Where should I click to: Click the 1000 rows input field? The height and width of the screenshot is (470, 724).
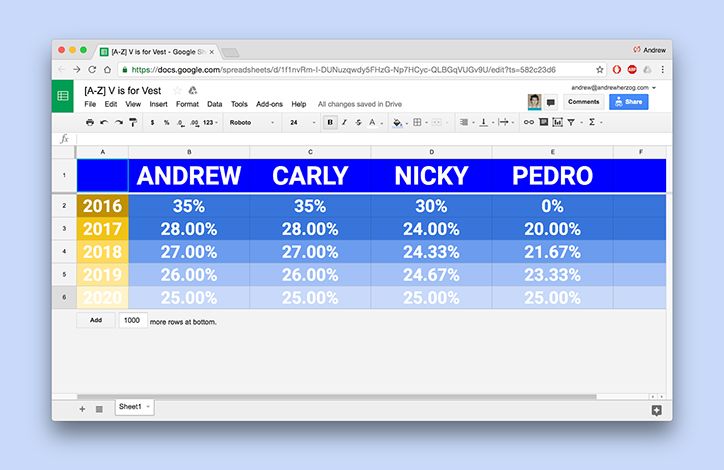pos(133,320)
